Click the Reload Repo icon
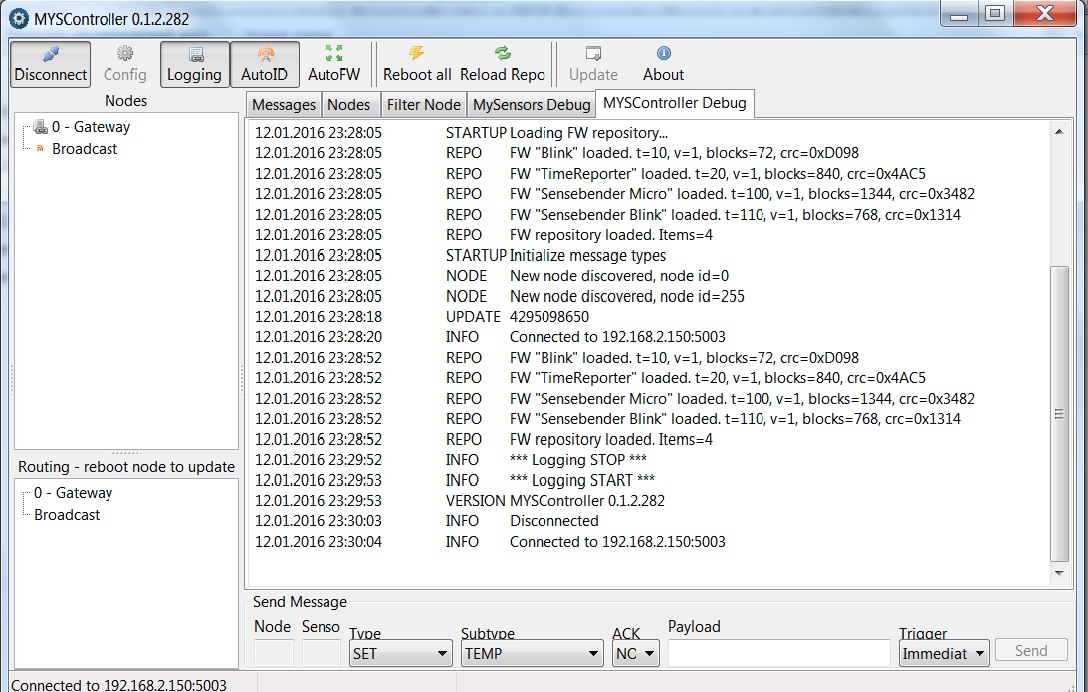The image size is (1088, 692). point(502,55)
